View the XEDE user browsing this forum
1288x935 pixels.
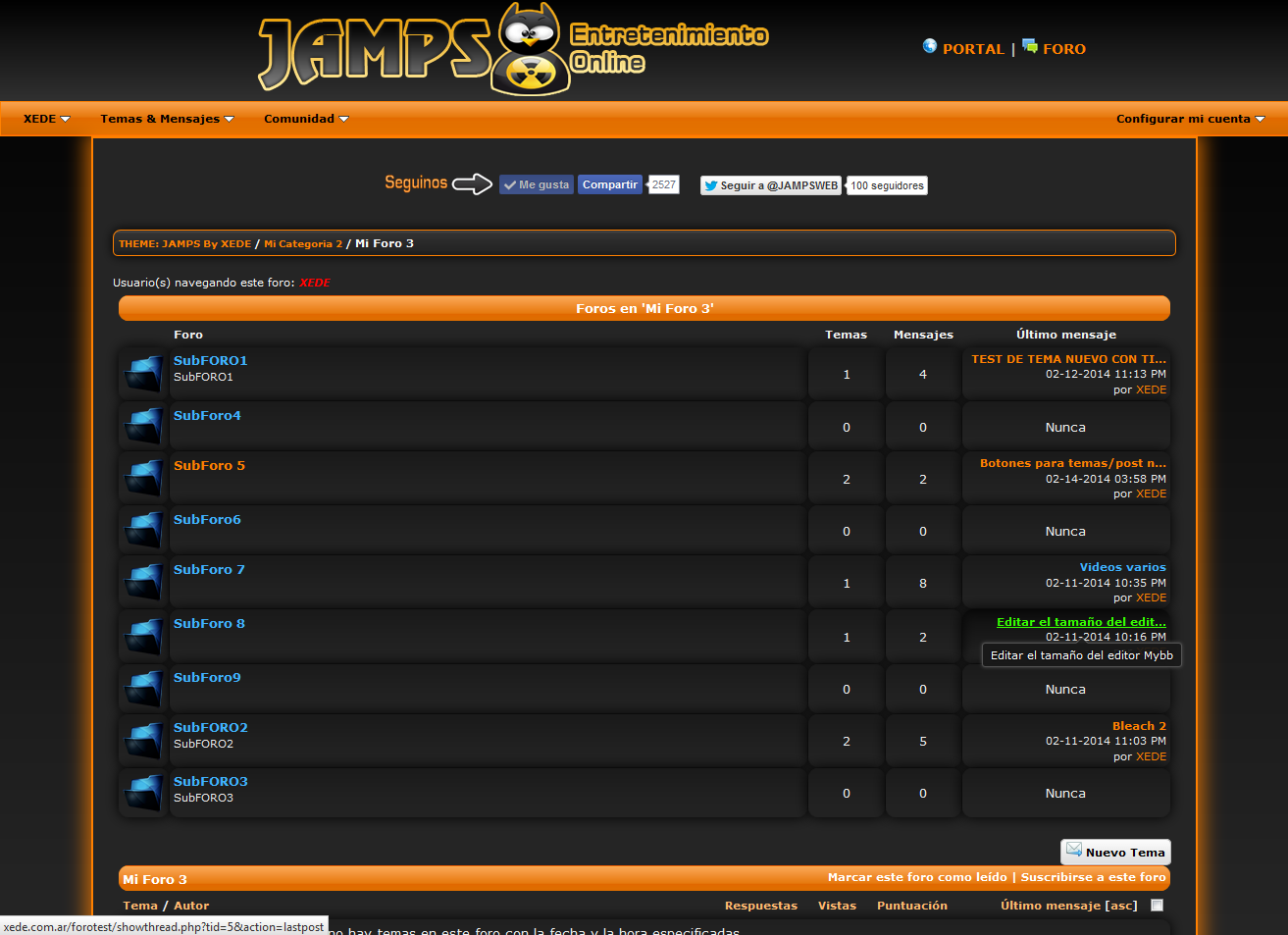click(315, 283)
